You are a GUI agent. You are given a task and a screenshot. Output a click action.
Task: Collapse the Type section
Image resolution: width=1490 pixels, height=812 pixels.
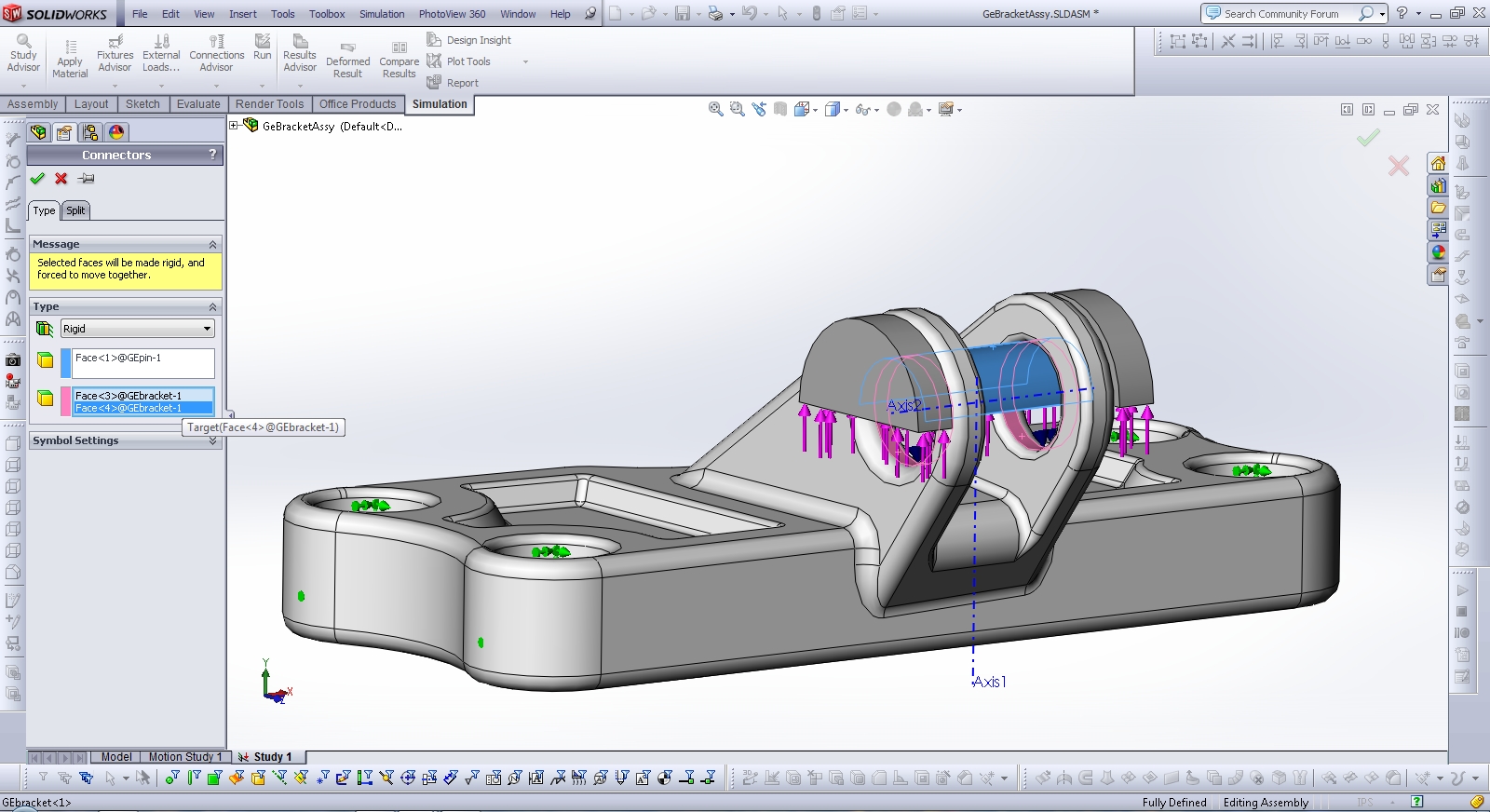point(212,306)
